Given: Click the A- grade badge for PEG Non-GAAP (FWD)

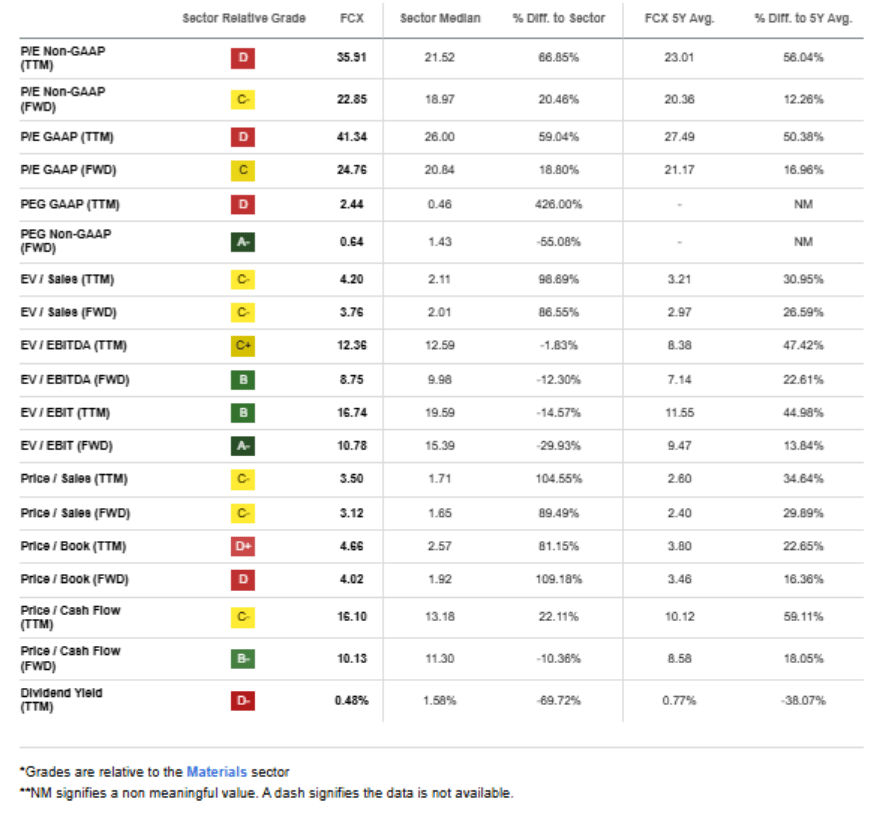Looking at the screenshot, I should pyautogui.click(x=243, y=240).
